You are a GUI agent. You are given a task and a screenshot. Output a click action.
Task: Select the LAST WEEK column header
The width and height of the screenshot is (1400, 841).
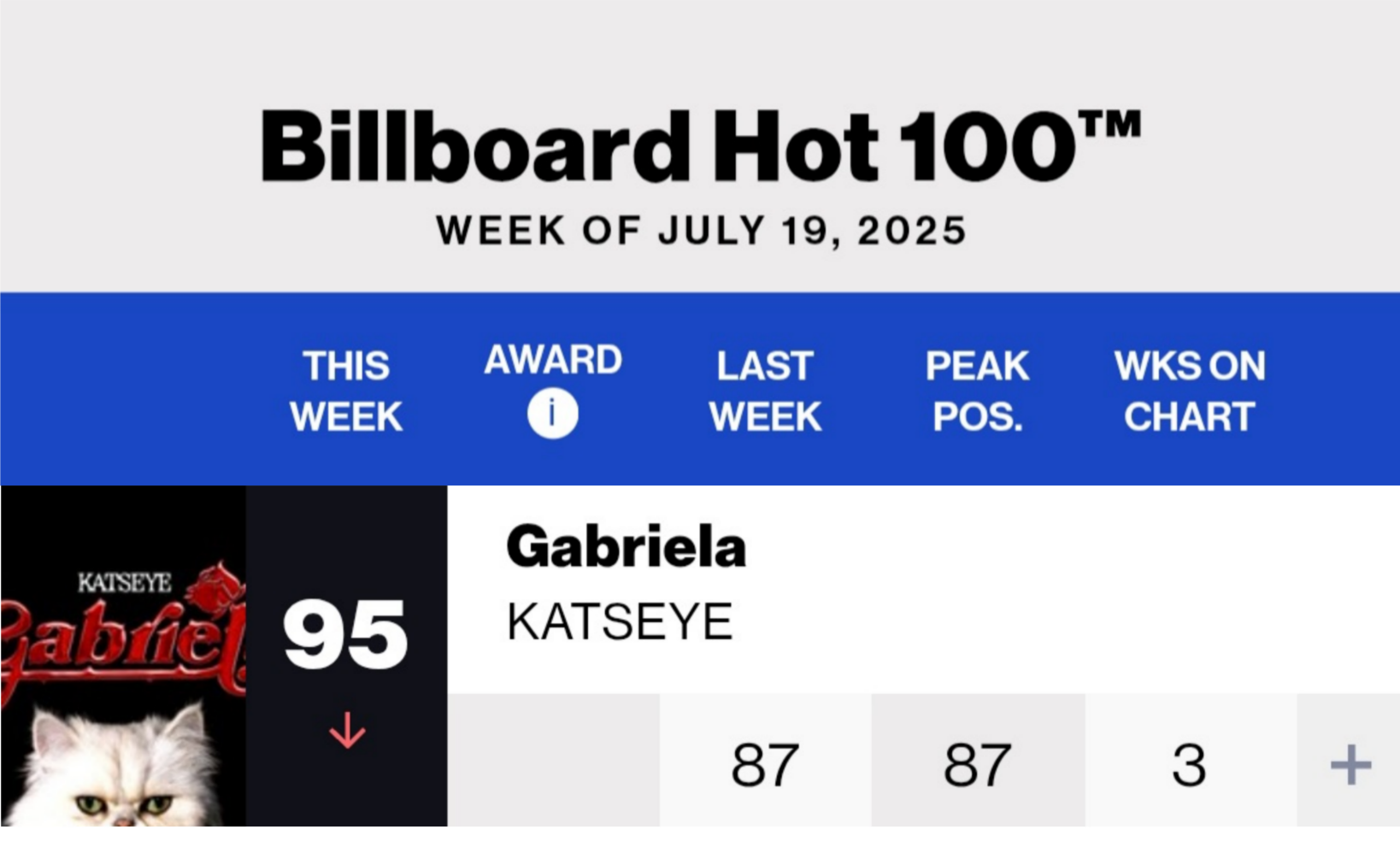(765, 391)
